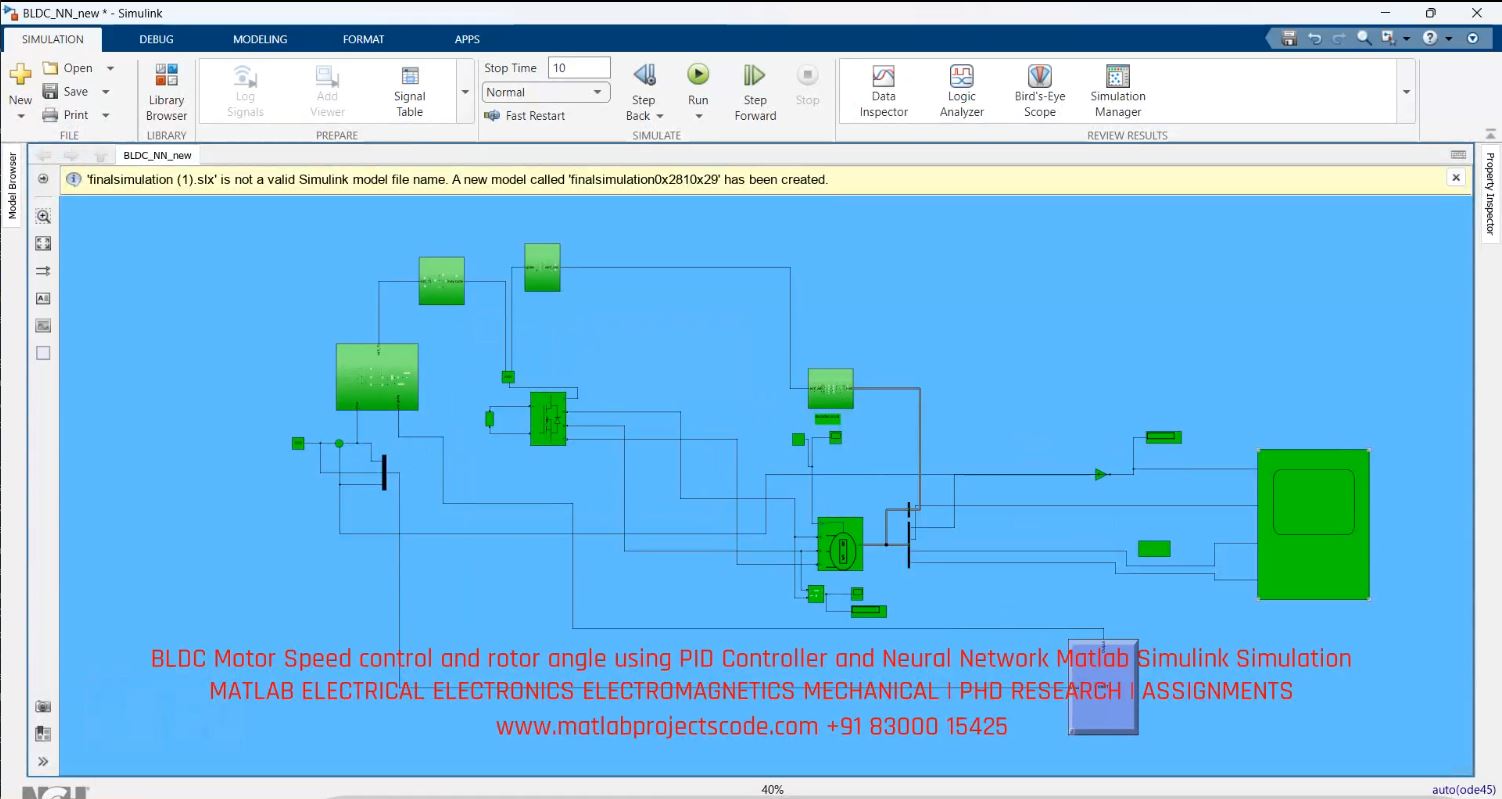Select the large green Scope block
Viewport: 1502px width, 799px height.
point(1313,524)
